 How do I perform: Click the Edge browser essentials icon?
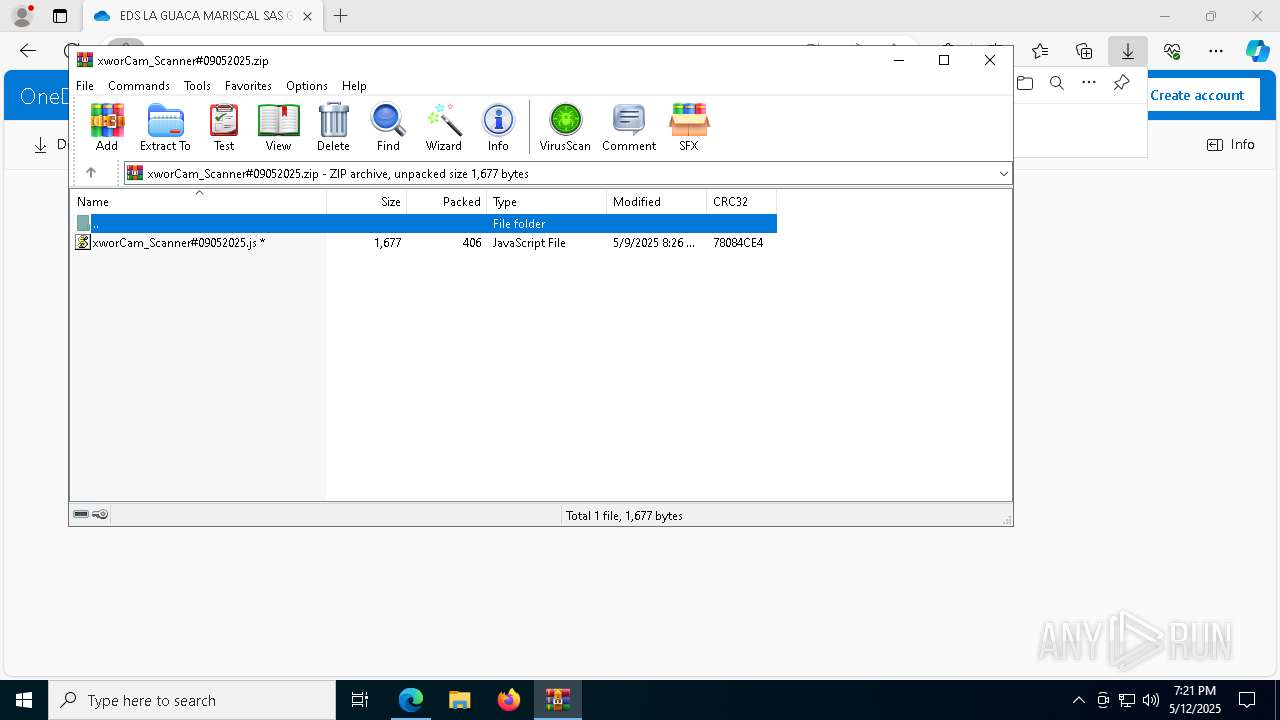click(x=1172, y=51)
